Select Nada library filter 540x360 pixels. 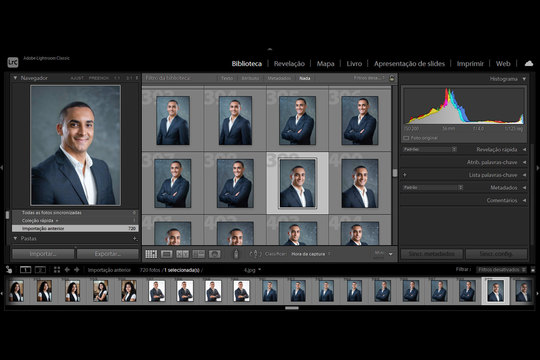304,78
